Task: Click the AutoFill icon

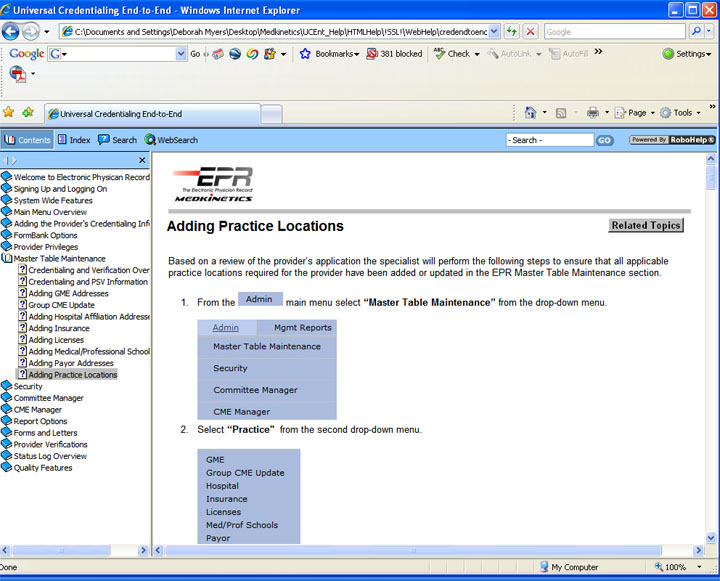Action: 555,54
